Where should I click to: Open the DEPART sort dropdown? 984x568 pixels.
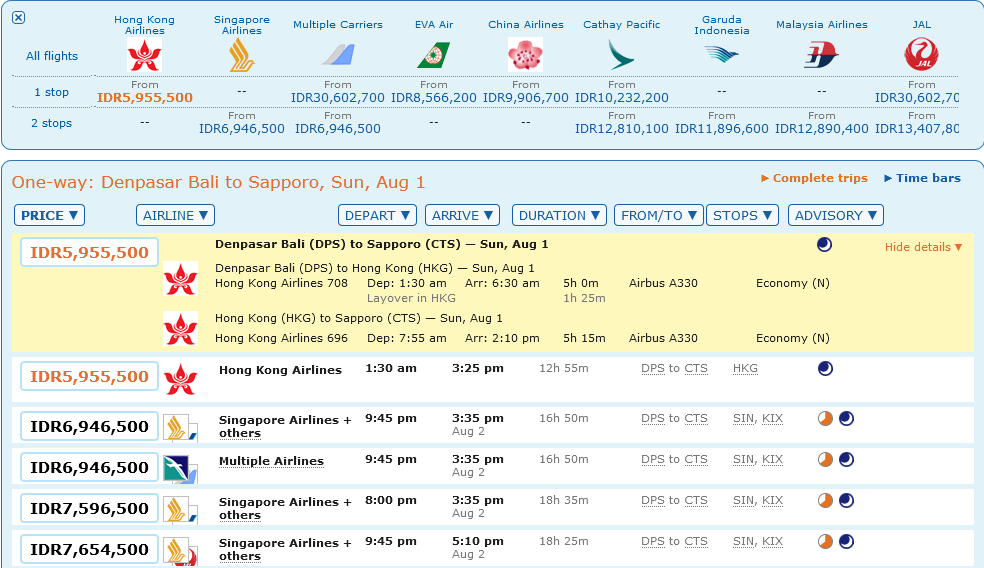377,215
